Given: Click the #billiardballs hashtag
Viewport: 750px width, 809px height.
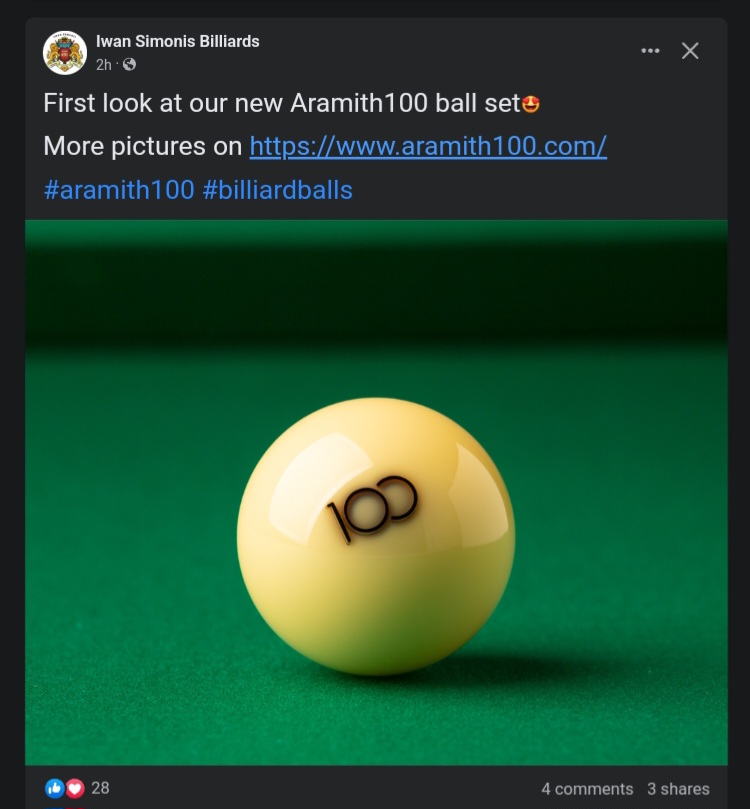Looking at the screenshot, I should pos(278,190).
